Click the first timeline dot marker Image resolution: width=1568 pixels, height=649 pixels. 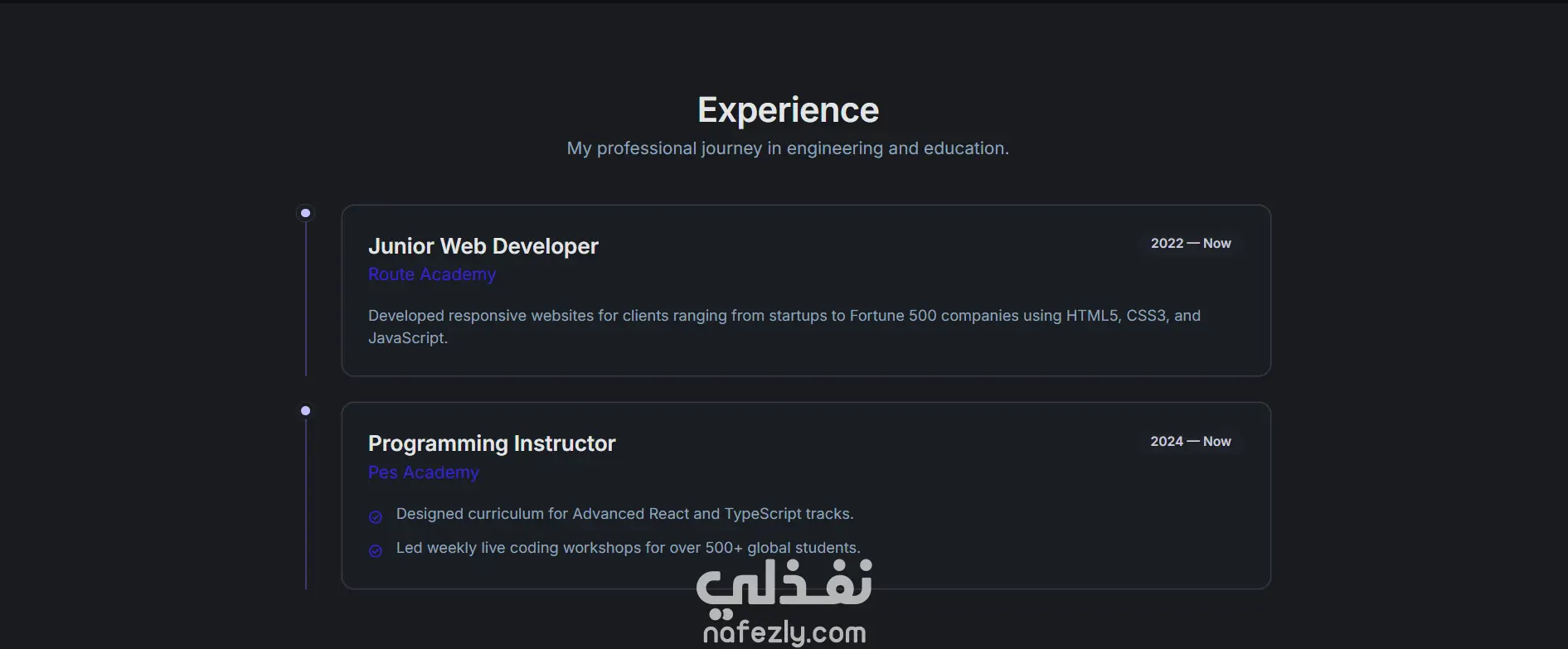pyautogui.click(x=305, y=214)
